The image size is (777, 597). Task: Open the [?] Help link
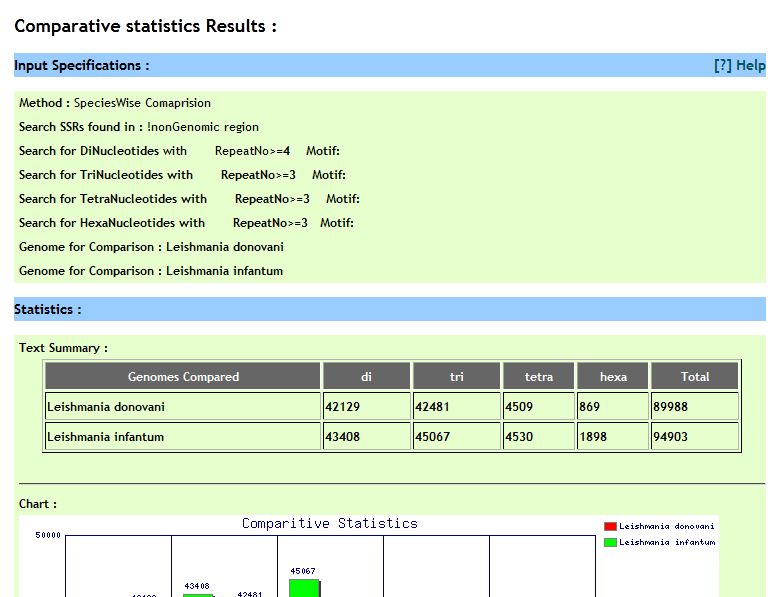[x=739, y=66]
